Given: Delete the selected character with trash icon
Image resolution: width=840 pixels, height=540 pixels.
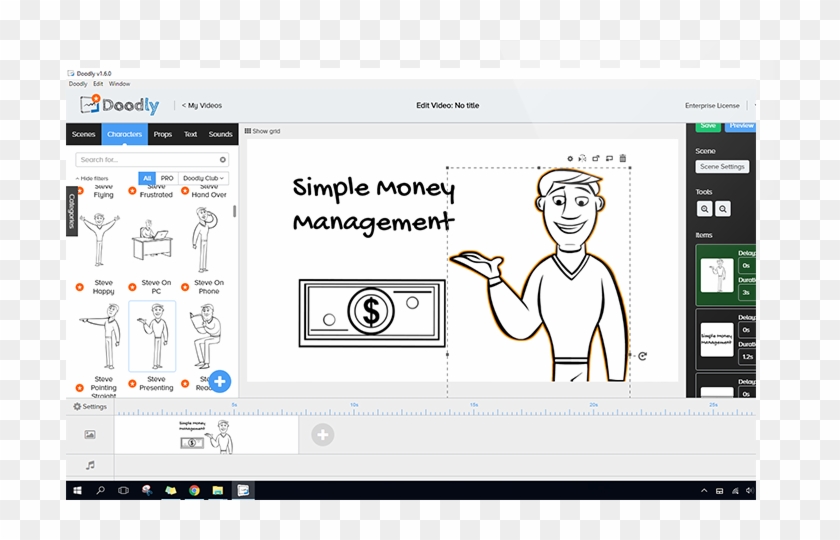Looking at the screenshot, I should 622,158.
